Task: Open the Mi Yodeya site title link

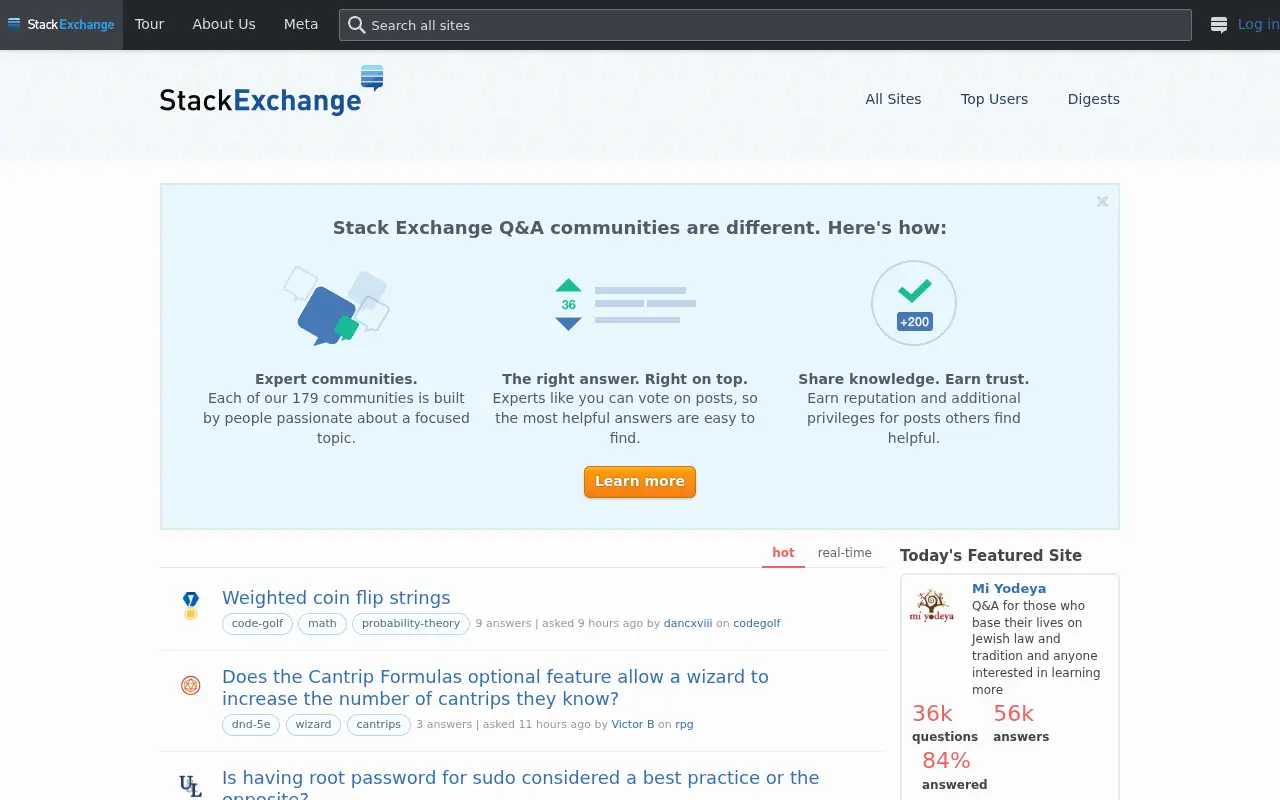Action: coord(1009,589)
